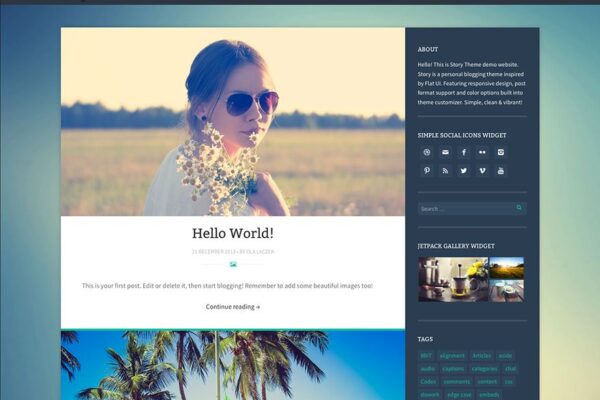Click the post date under Hello World
The image size is (600, 400).
click(x=214, y=251)
